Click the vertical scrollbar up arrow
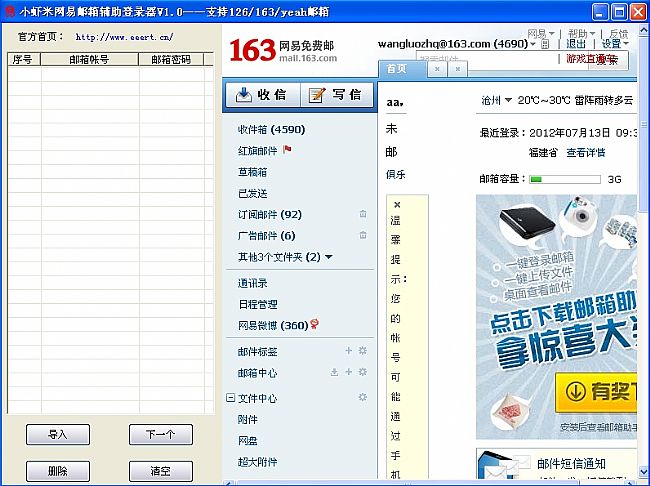Viewport: 650px width, 486px height. click(x=644, y=30)
